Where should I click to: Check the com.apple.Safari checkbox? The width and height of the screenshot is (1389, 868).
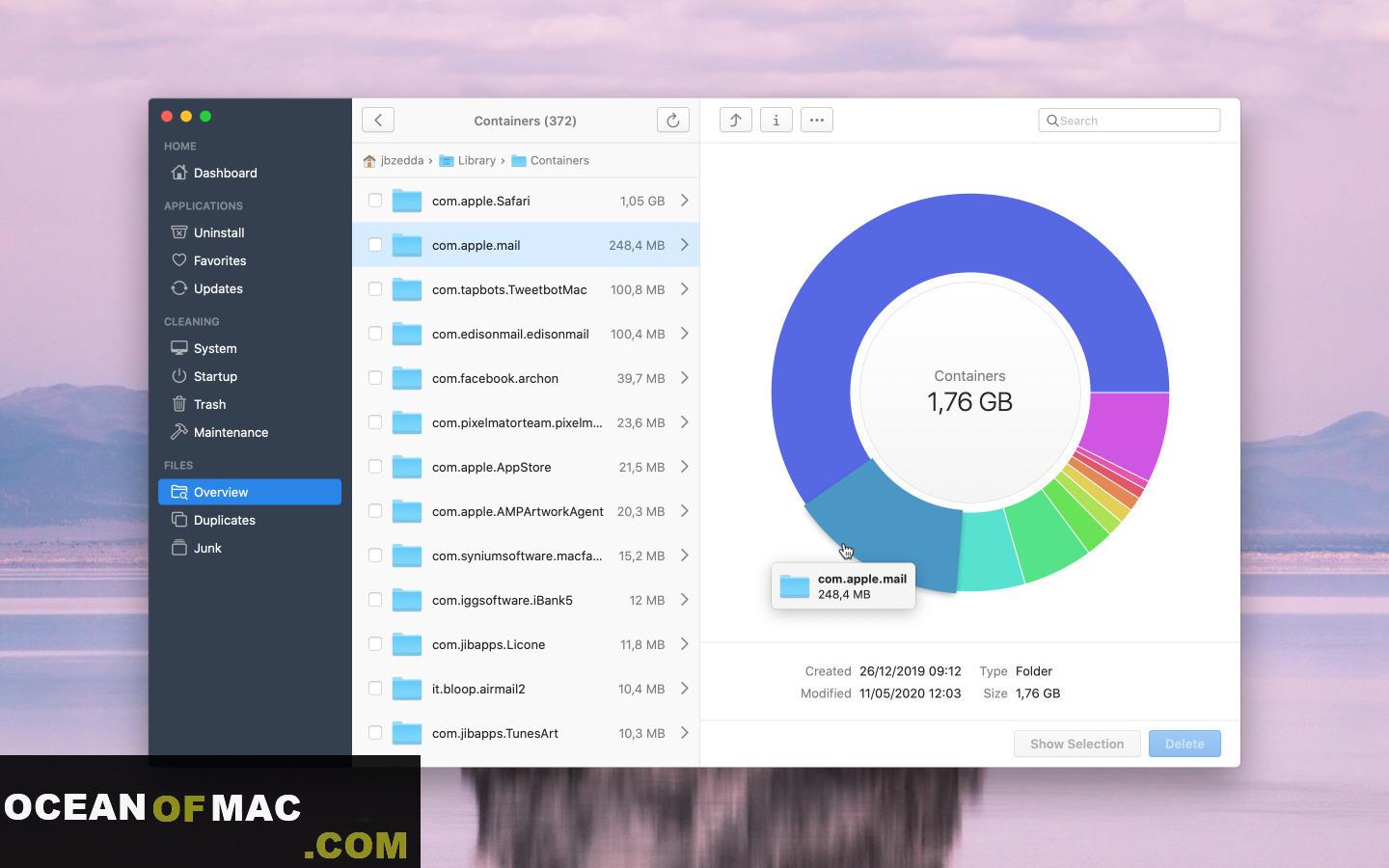(375, 201)
